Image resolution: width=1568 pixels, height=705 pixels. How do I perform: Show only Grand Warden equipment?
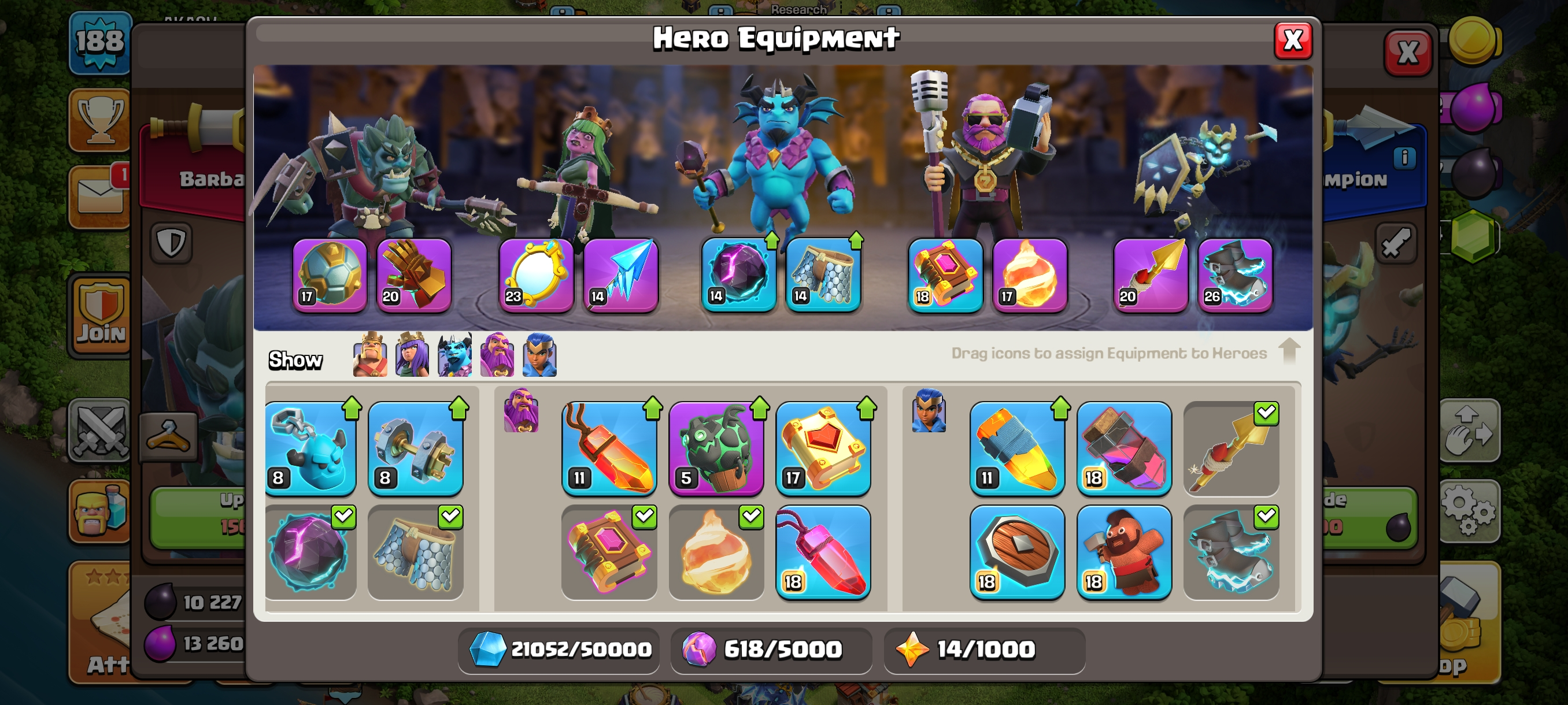tap(497, 355)
